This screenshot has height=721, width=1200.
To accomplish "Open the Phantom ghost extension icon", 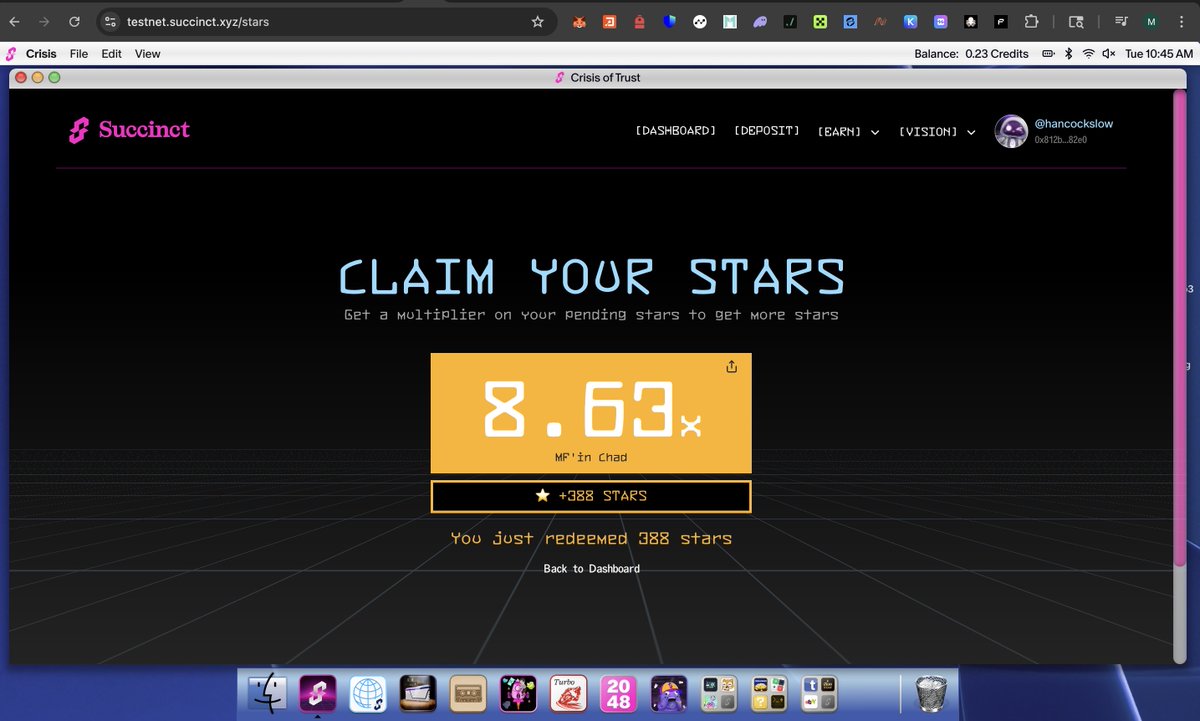I will pyautogui.click(x=761, y=21).
